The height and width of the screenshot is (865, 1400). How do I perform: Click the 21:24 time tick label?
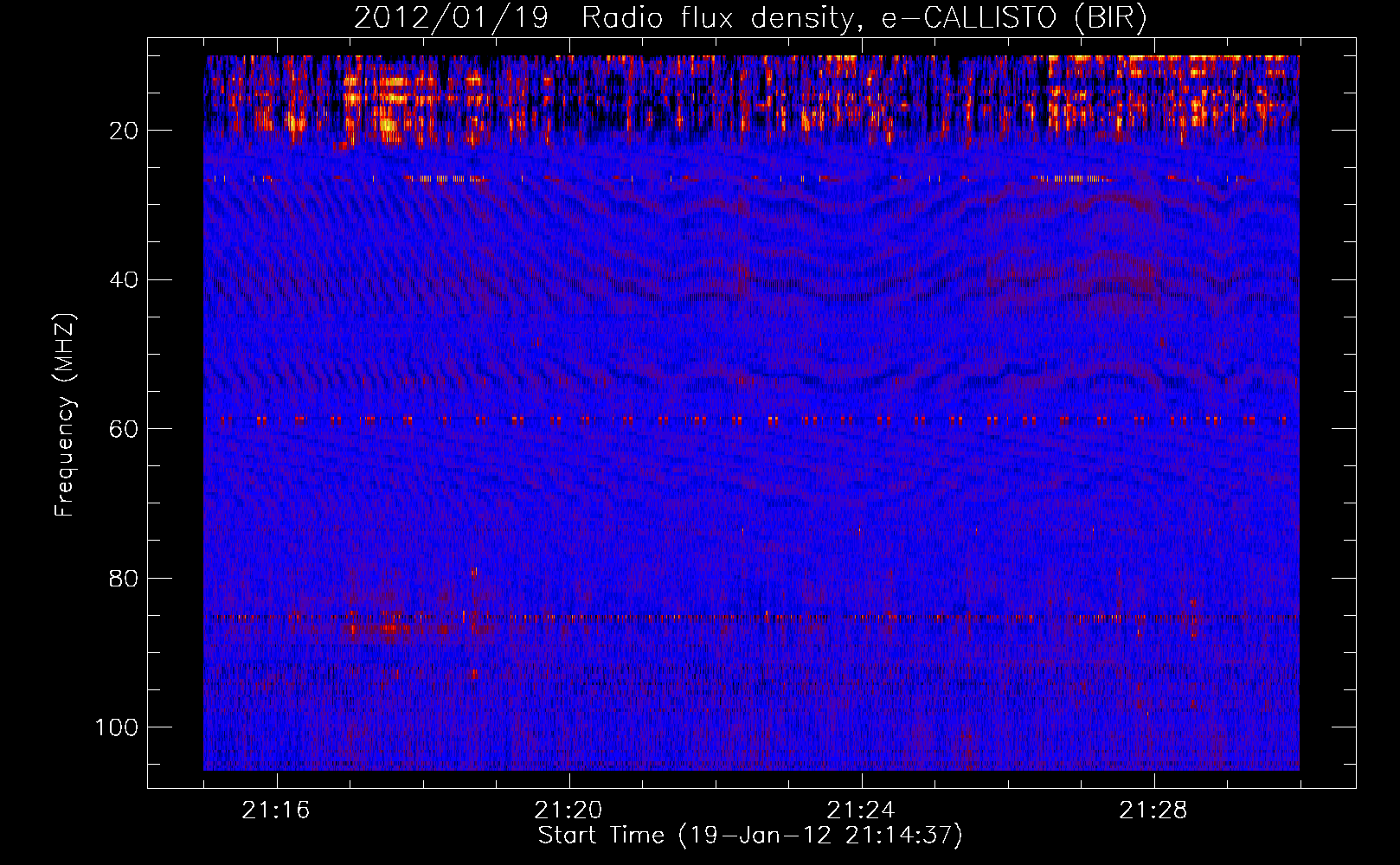coord(861,811)
